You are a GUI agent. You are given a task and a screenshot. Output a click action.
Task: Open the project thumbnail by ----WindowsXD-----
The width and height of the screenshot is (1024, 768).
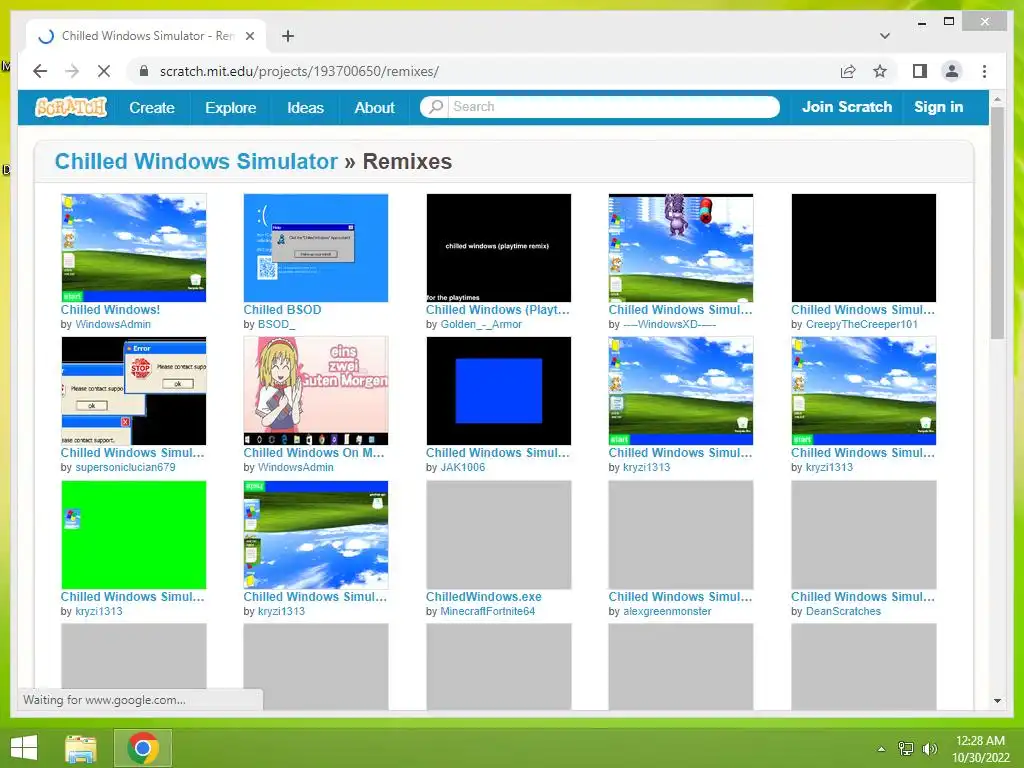(680, 248)
